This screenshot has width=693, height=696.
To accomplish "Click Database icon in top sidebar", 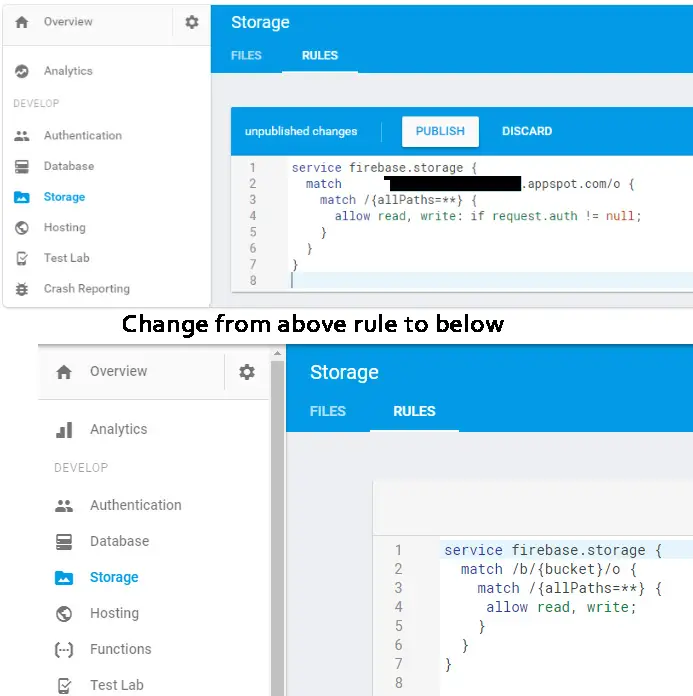I will (22, 166).
